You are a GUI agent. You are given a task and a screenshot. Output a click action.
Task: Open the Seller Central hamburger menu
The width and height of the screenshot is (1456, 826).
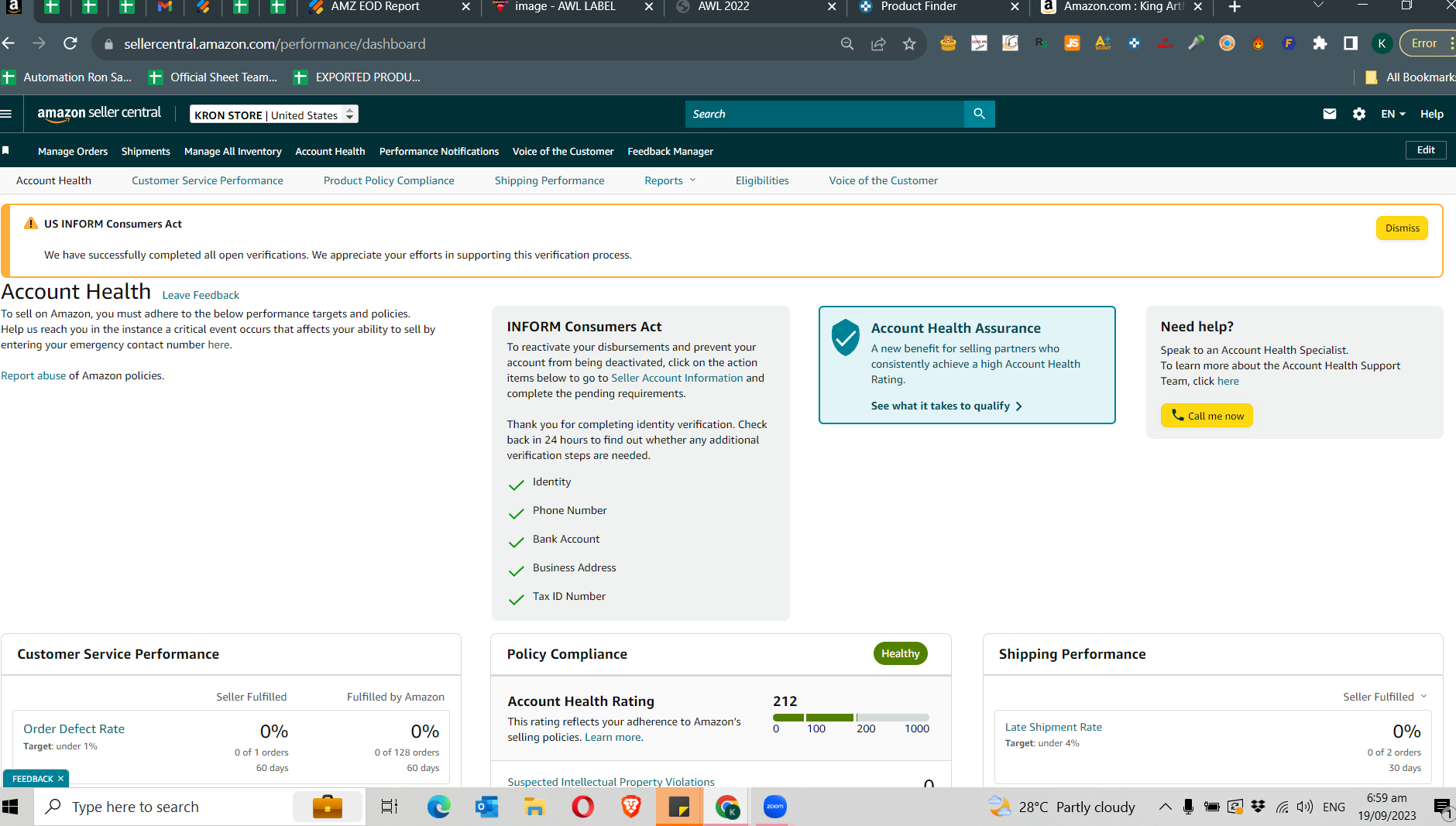click(x=7, y=114)
